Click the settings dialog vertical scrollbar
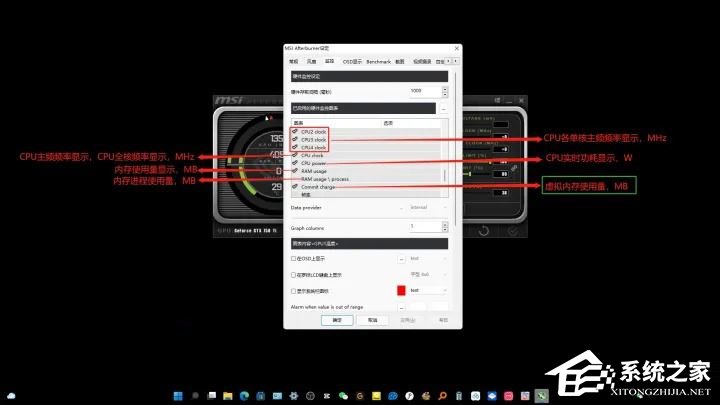Viewport: 720px width, 405px height. [455, 150]
